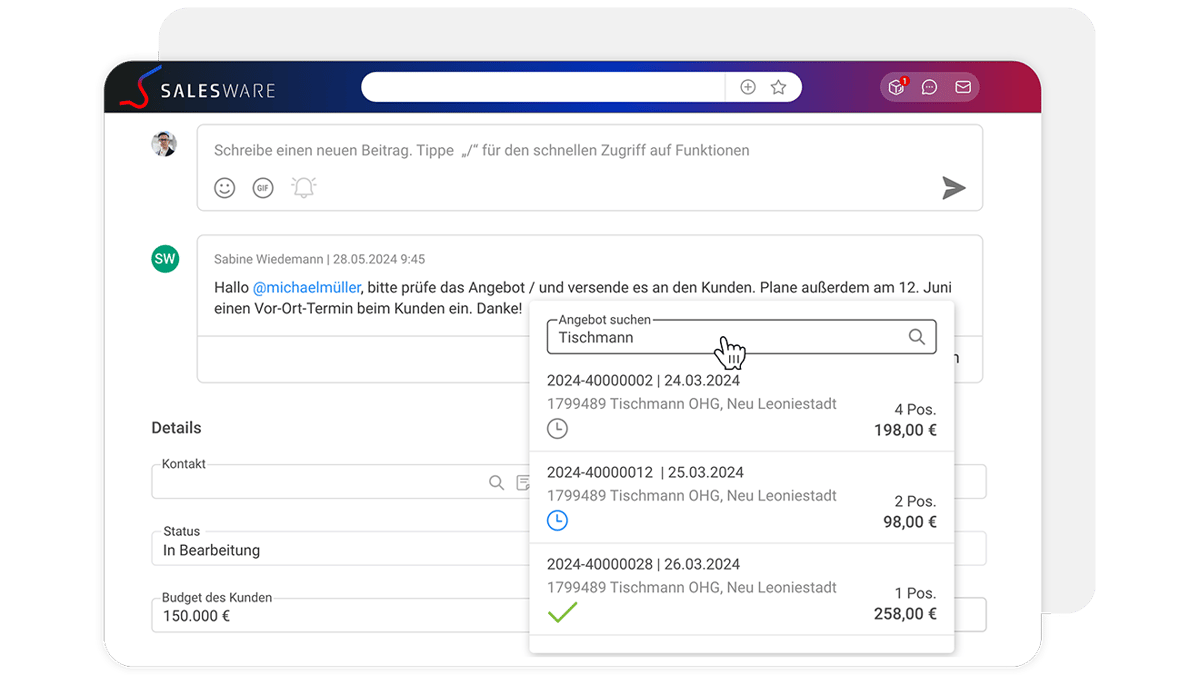Click the Budget des Kunden field
The image size is (1200, 675).
point(340,615)
